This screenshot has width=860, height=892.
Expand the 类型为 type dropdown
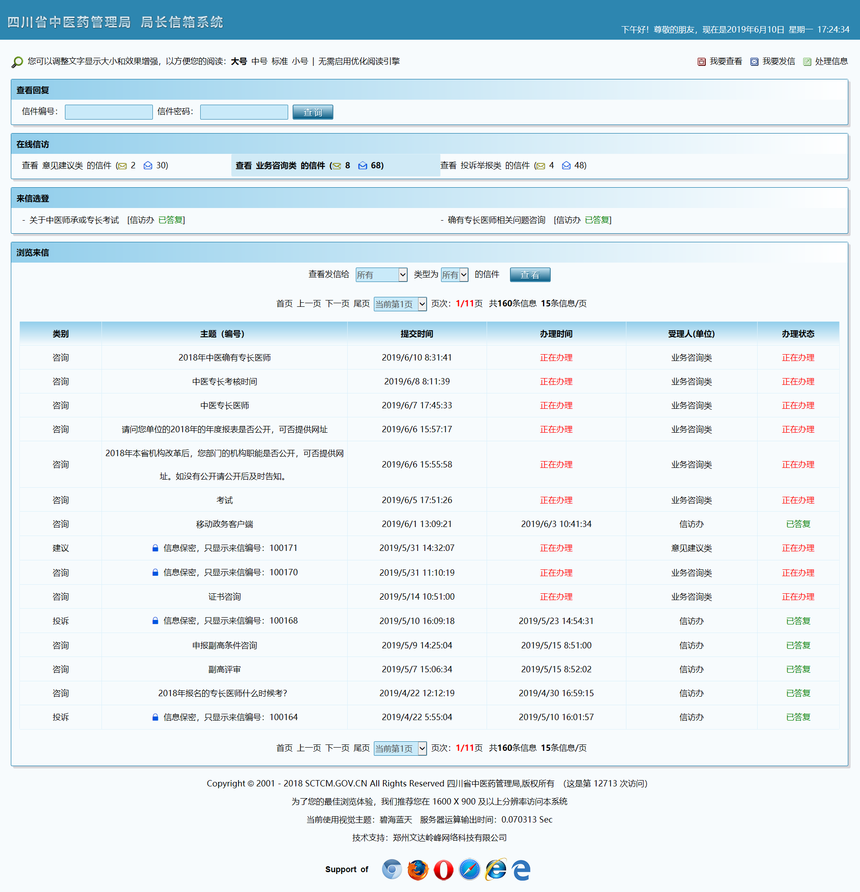click(455, 275)
